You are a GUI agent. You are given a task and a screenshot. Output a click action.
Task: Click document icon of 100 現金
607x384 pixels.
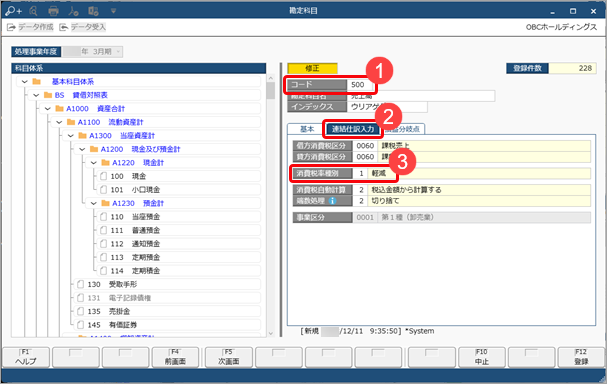[x=103, y=177]
